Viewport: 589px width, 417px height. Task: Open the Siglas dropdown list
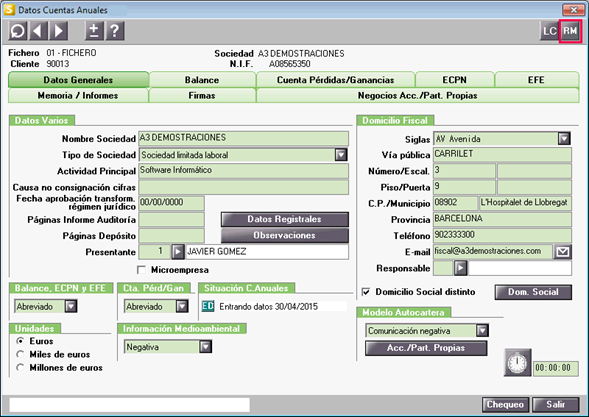coord(564,139)
